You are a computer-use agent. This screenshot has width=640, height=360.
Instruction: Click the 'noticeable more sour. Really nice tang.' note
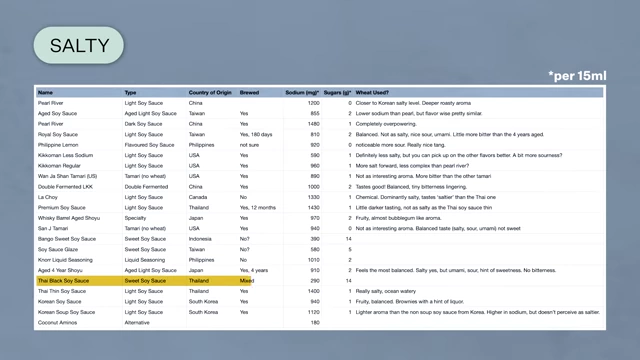pos(400,145)
